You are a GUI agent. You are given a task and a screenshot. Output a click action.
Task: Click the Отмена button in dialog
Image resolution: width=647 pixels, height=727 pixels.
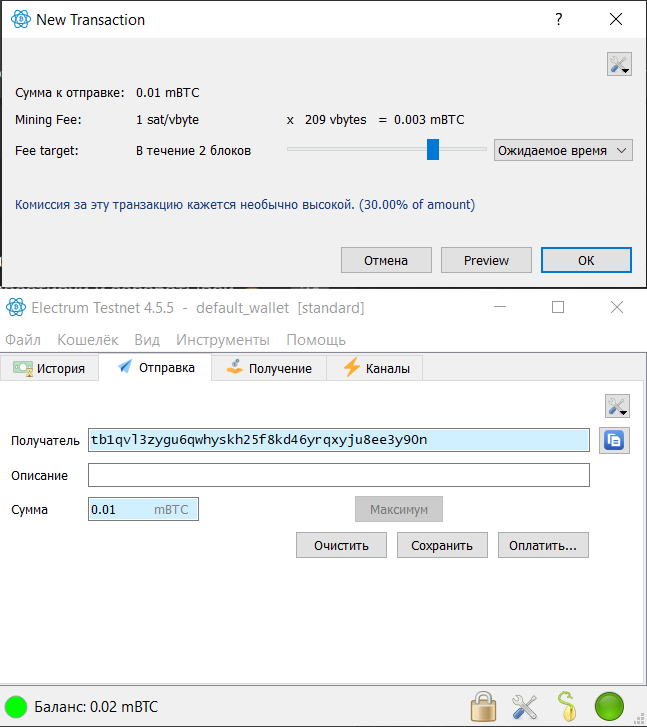click(x=386, y=261)
